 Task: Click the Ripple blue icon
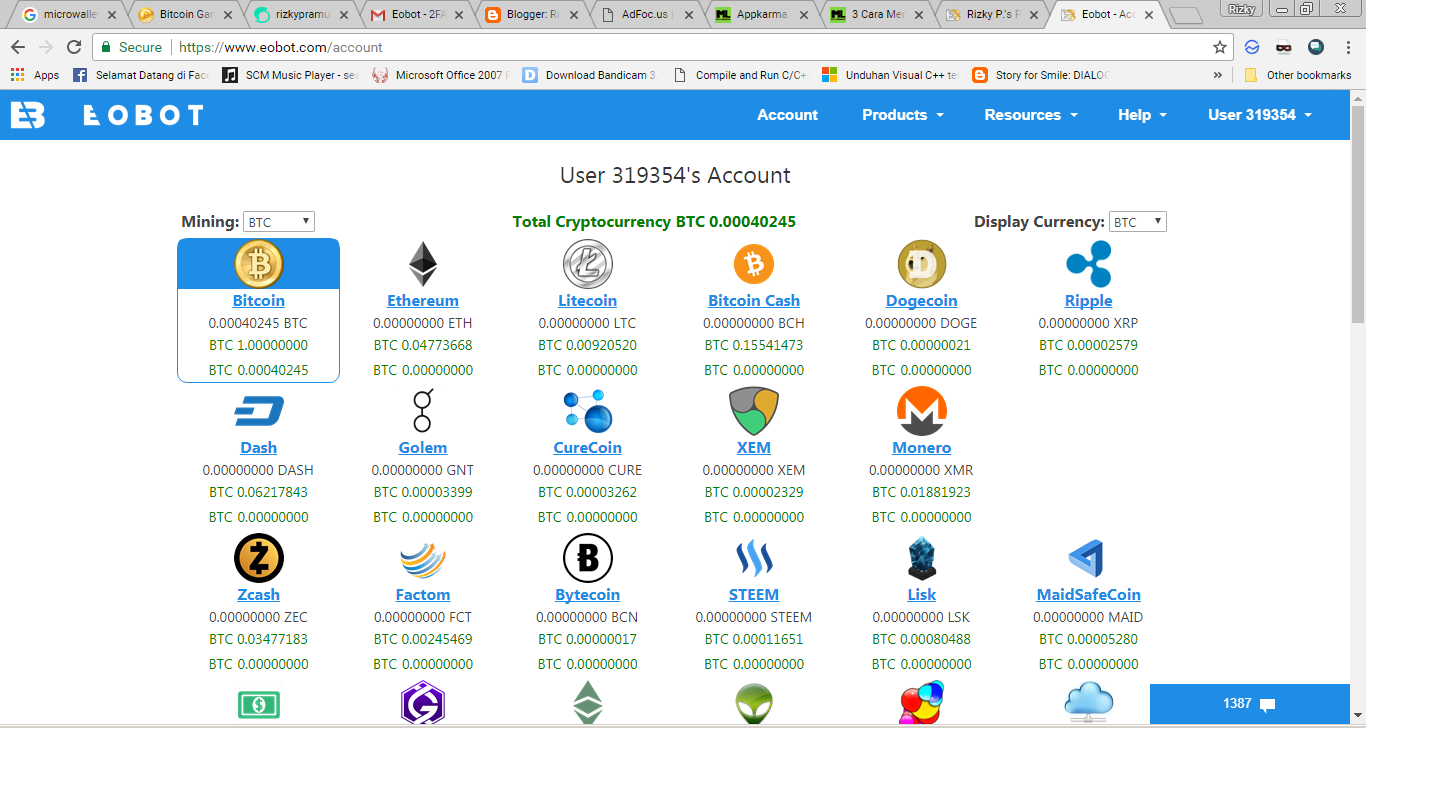[1089, 264]
